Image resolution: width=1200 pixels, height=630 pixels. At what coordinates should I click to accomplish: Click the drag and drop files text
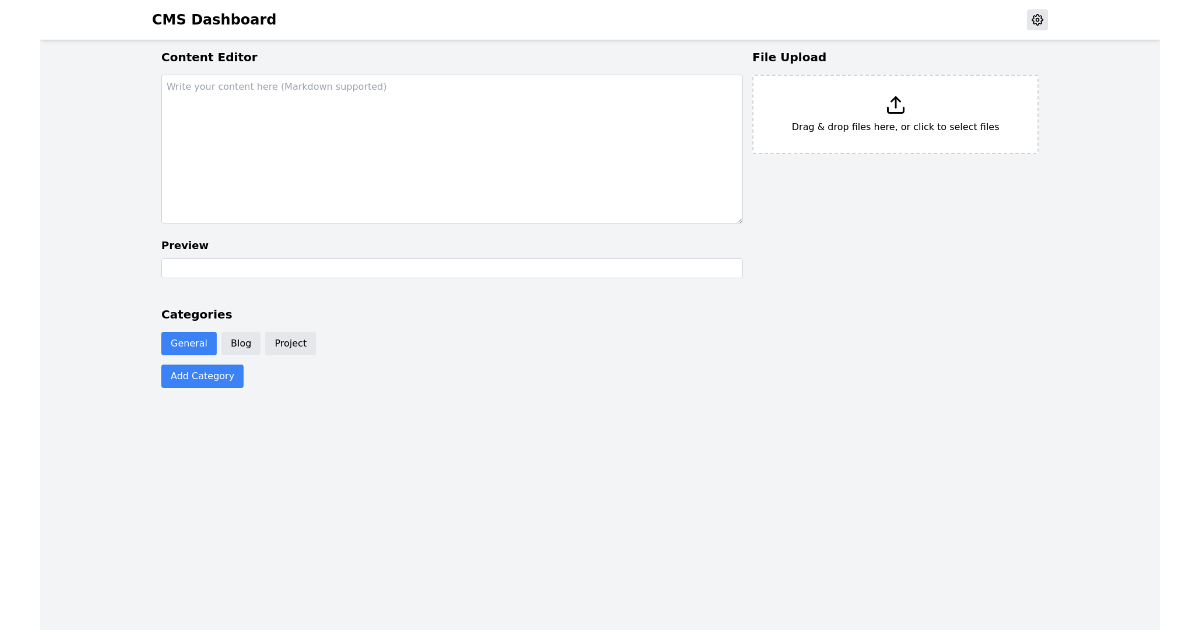pyautogui.click(x=895, y=127)
